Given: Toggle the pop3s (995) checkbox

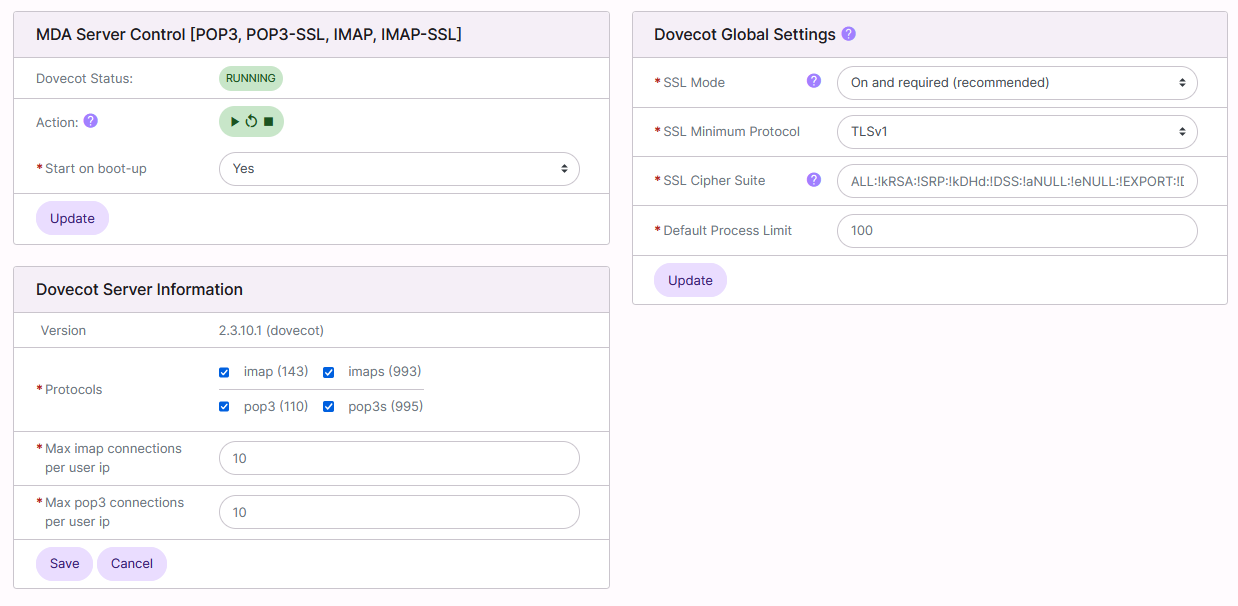Looking at the screenshot, I should point(329,407).
